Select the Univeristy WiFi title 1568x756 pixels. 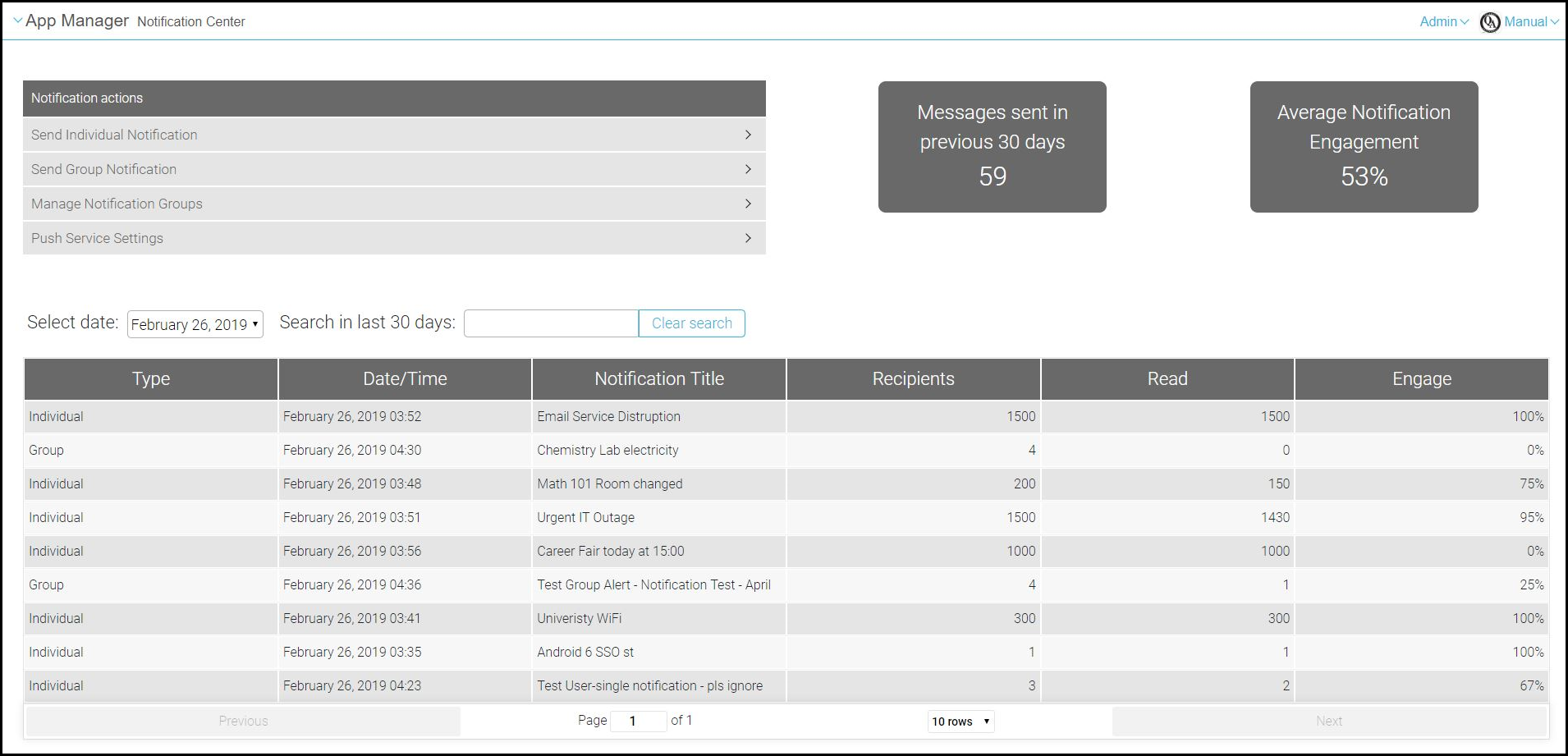[x=579, y=618]
